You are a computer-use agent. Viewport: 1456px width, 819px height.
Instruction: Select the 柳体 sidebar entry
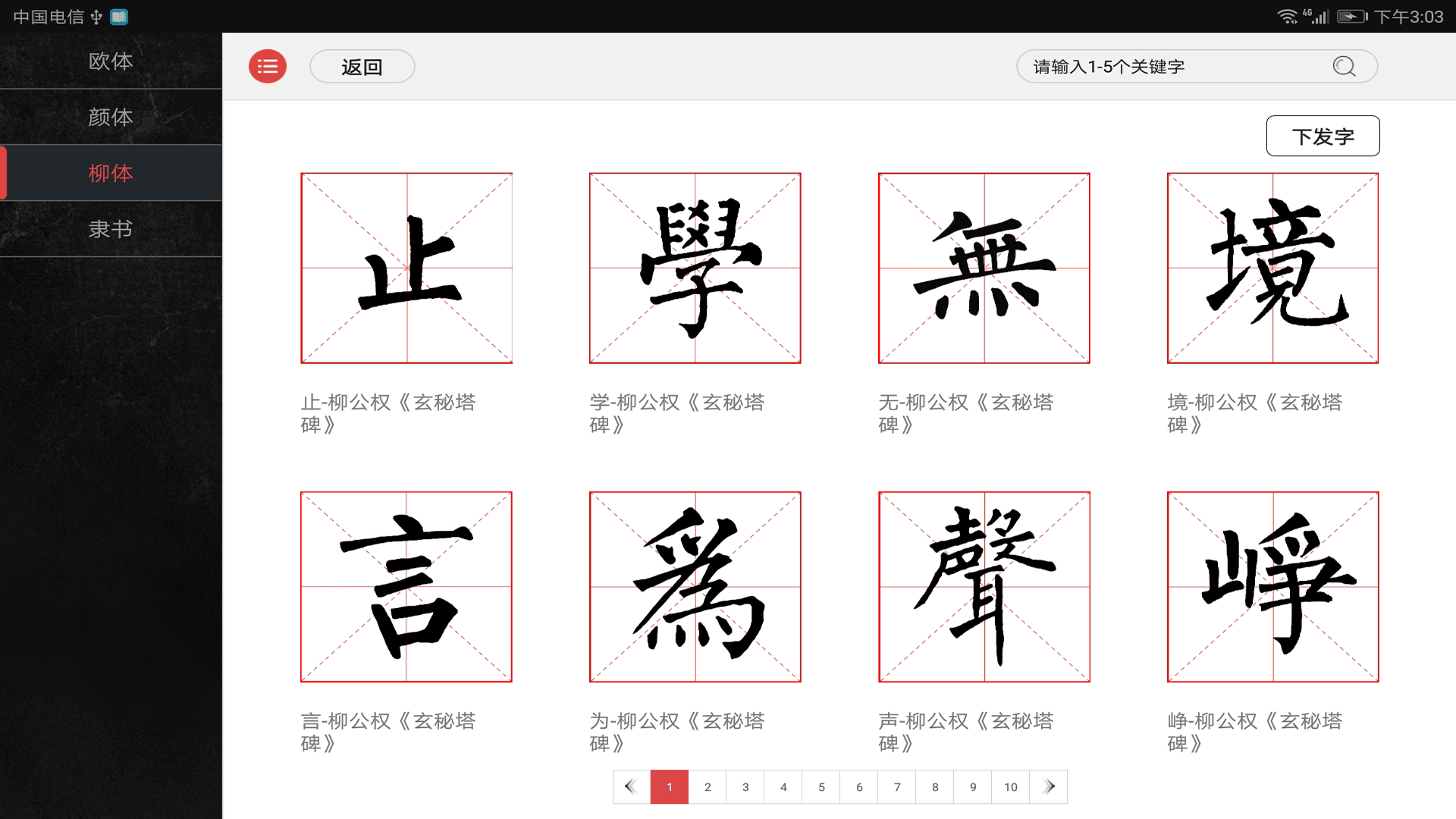(x=110, y=173)
